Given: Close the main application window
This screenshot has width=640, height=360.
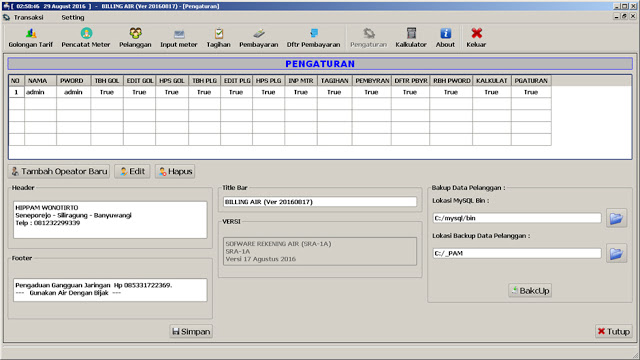Looking at the screenshot, I should pyautogui.click(x=633, y=6).
